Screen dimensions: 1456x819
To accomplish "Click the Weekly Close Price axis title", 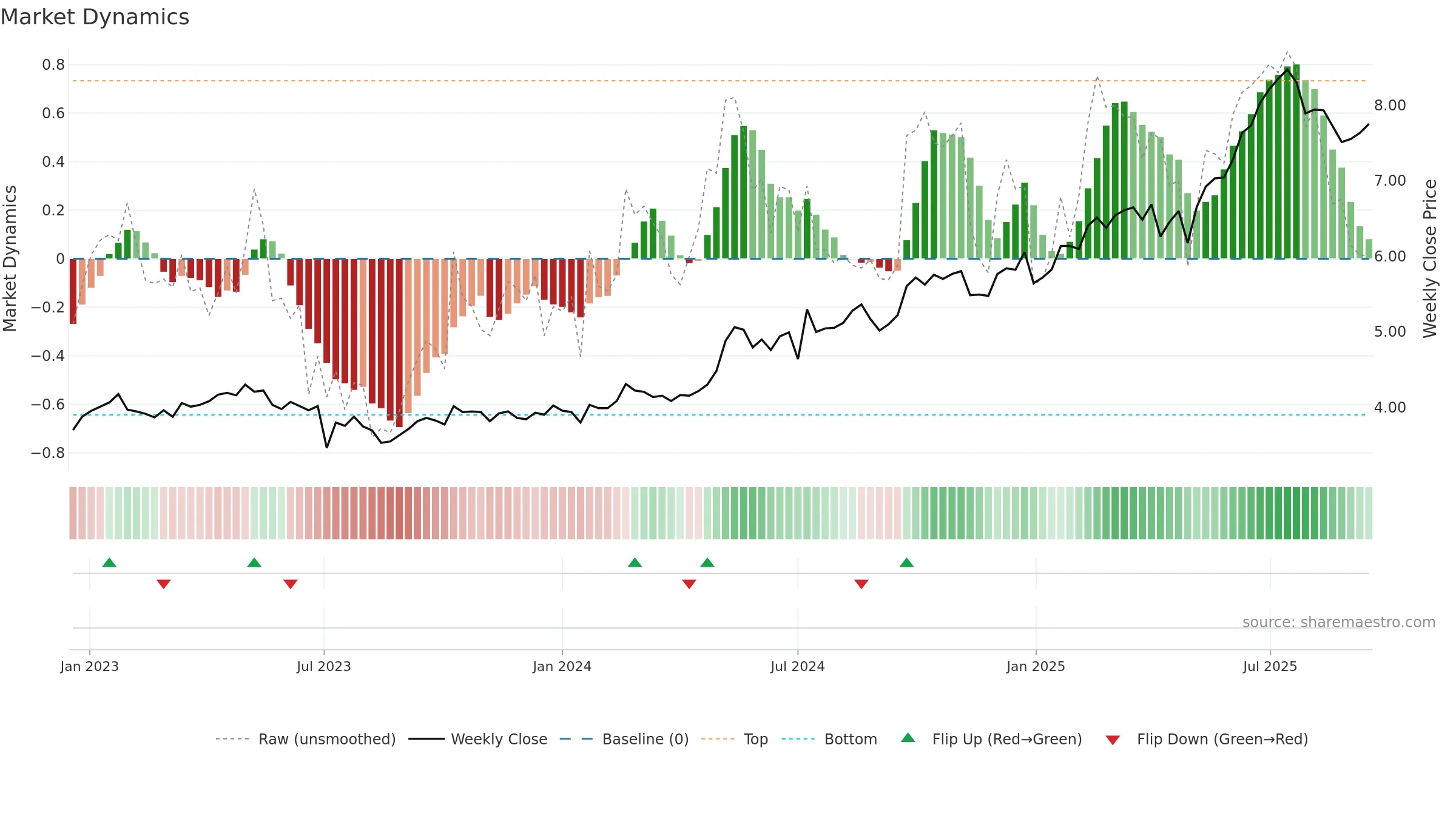I will [1430, 258].
